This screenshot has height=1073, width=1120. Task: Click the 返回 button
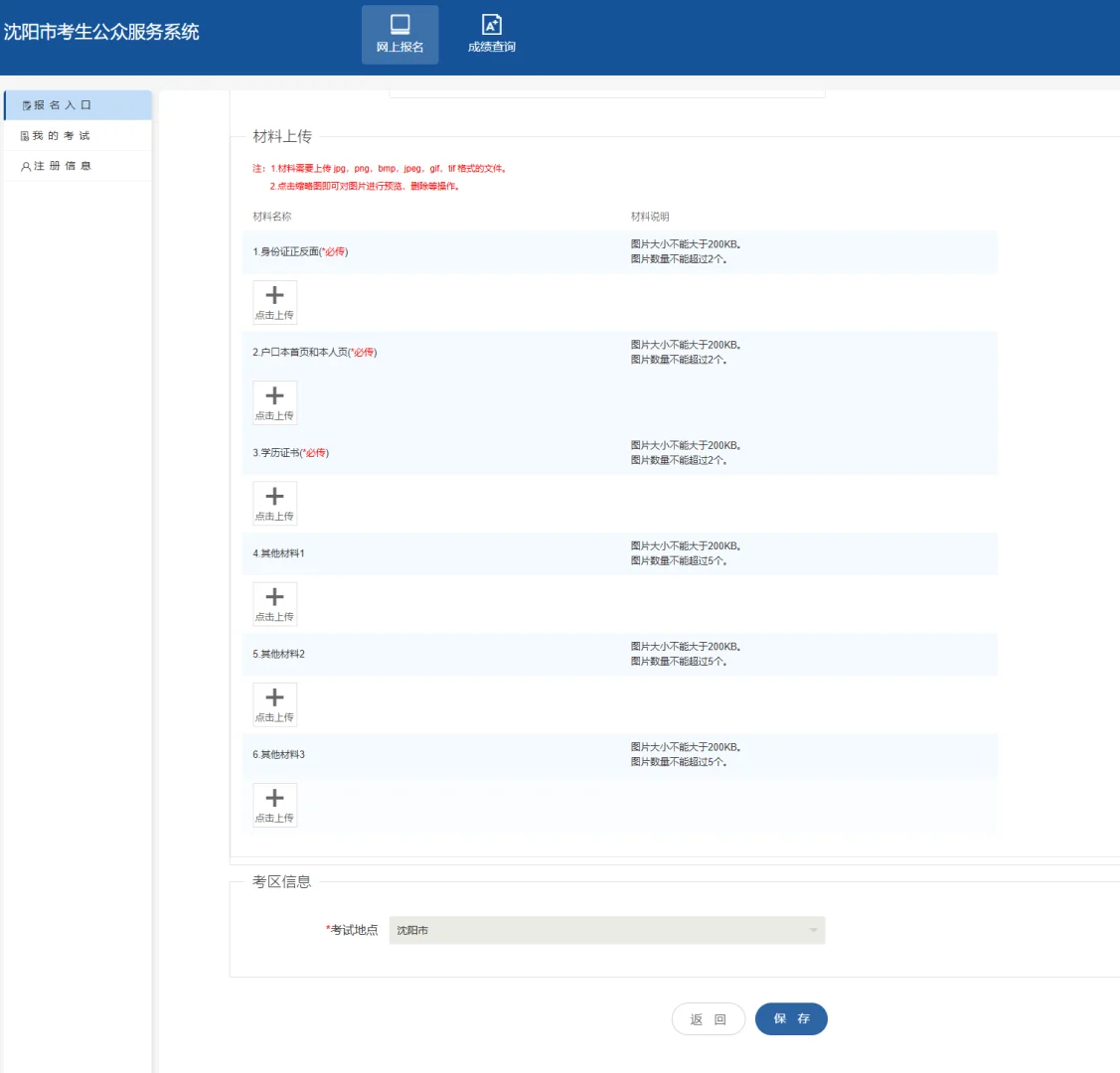(709, 1018)
